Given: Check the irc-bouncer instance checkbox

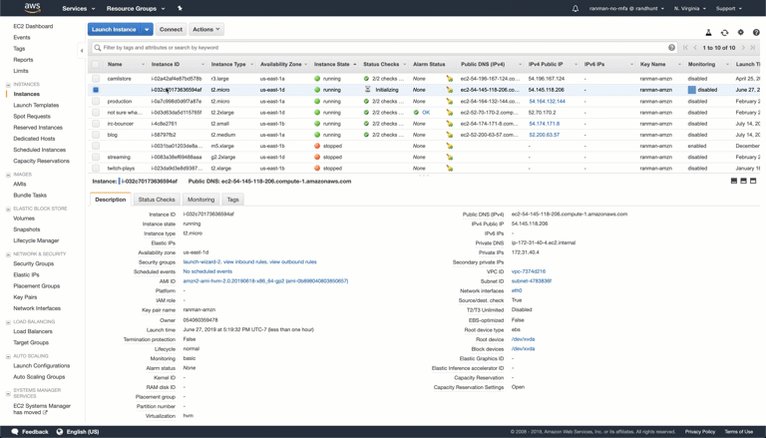Looking at the screenshot, I should click(96, 124).
